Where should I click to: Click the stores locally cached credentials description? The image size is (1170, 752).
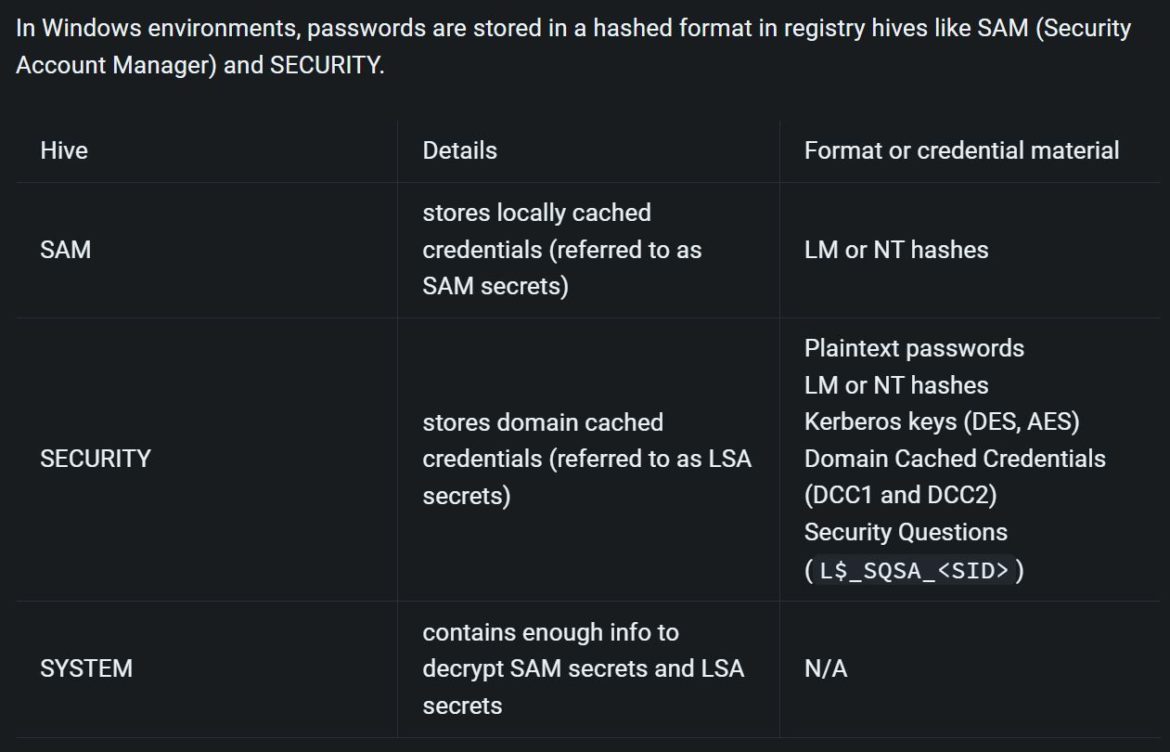click(562, 249)
